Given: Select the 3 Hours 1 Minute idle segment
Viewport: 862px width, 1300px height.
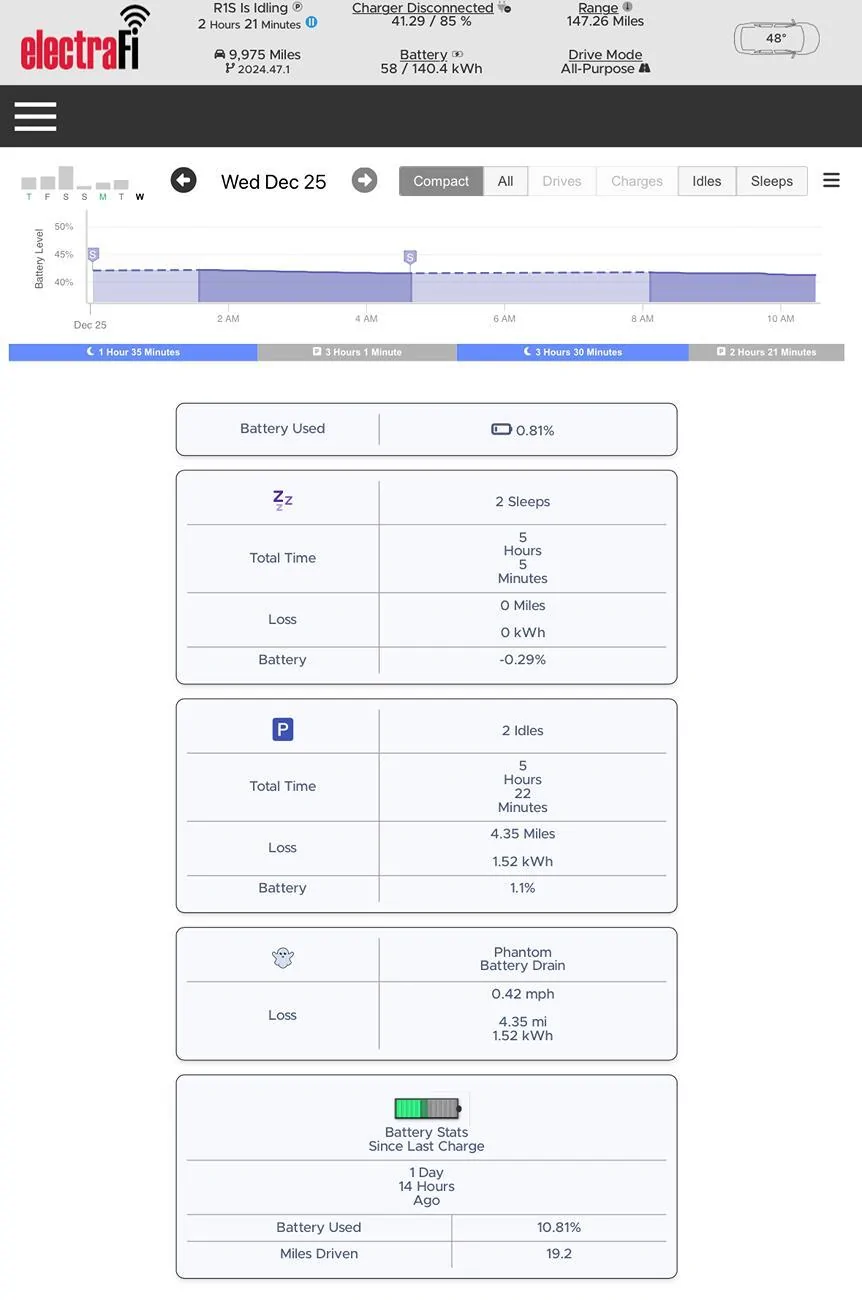Looking at the screenshot, I should [357, 352].
